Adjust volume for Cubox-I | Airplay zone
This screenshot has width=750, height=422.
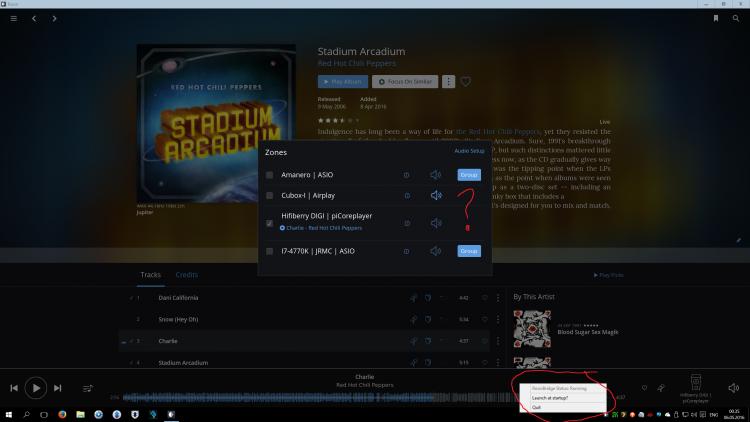pos(436,195)
